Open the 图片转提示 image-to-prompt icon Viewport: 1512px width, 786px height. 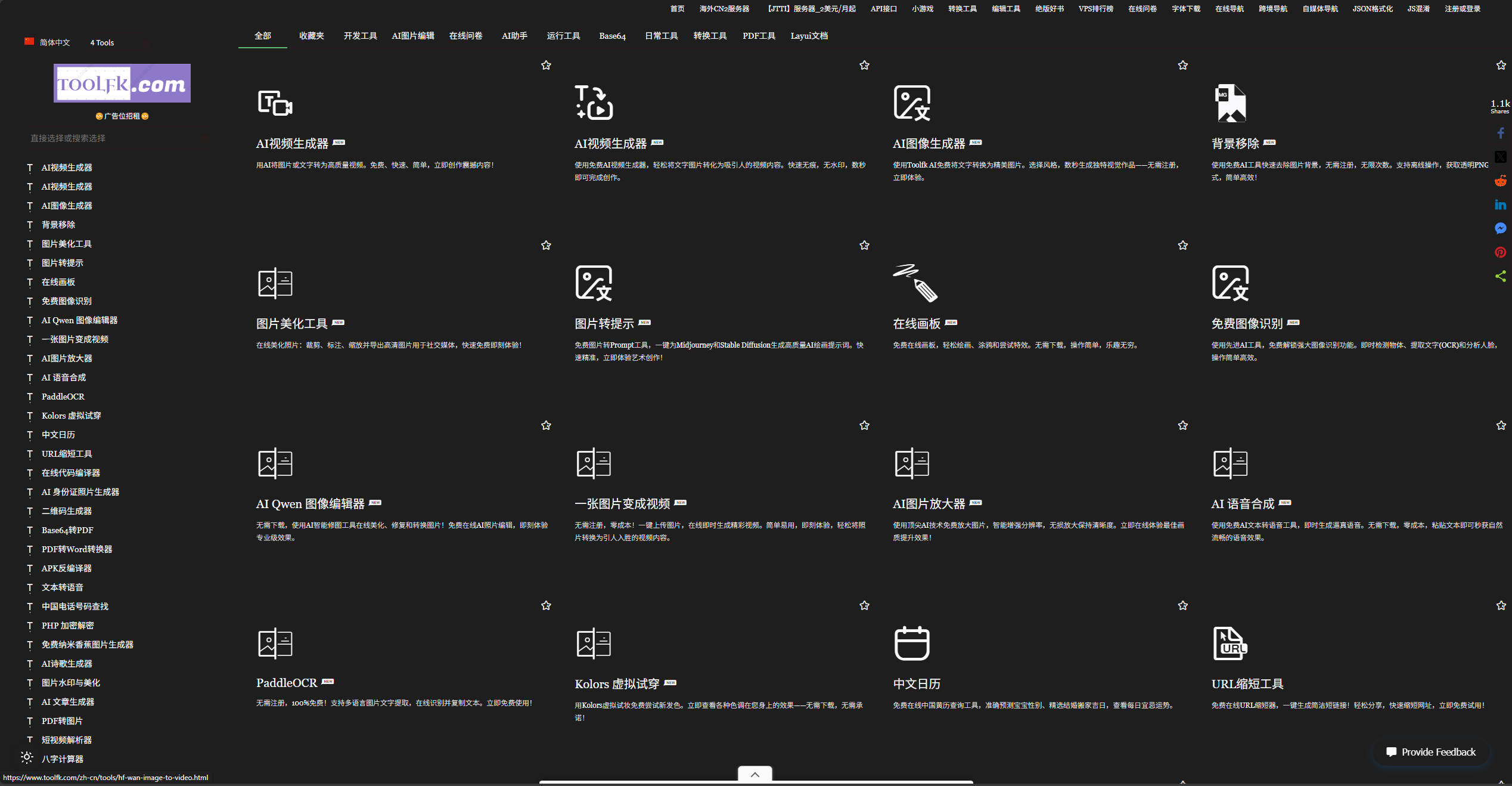click(594, 283)
